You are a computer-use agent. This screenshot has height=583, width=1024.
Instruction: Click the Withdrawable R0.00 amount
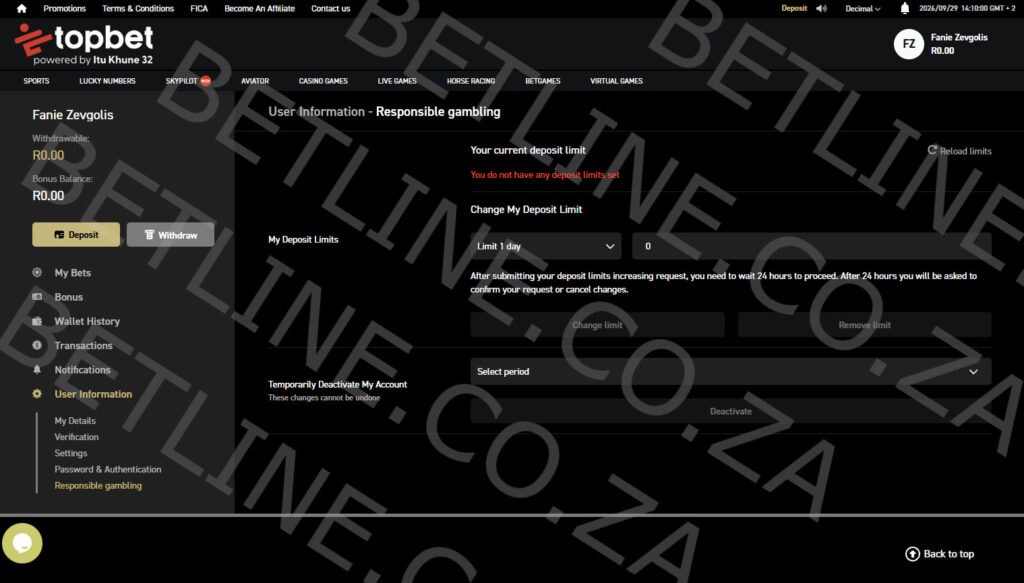click(48, 155)
